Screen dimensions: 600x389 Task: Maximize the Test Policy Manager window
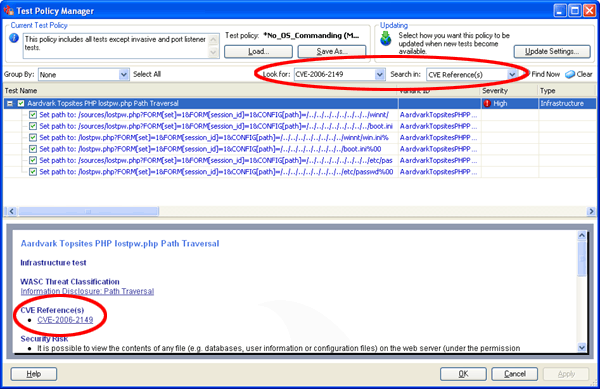pos(575,10)
